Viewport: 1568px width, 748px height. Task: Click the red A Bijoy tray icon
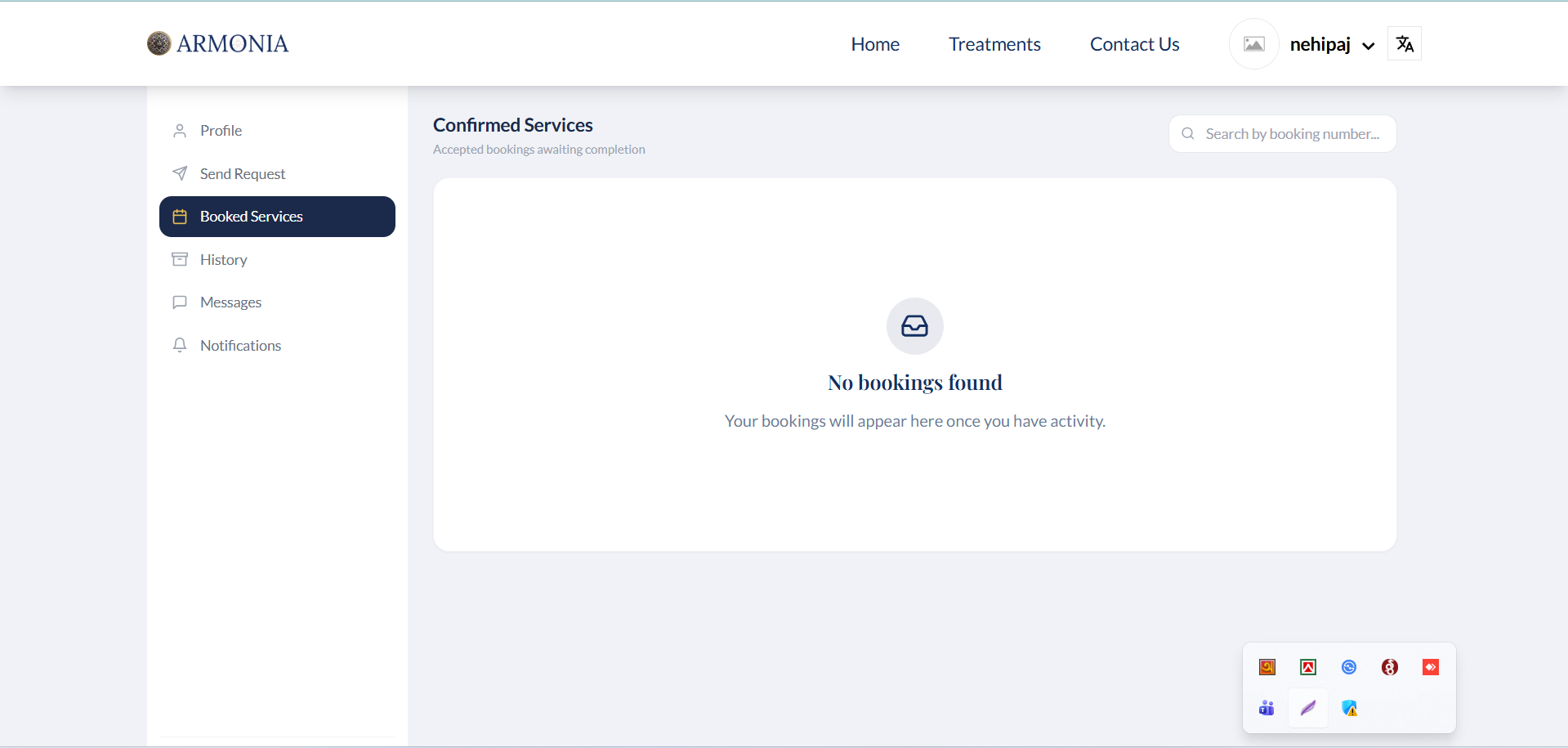pyautogui.click(x=1308, y=667)
